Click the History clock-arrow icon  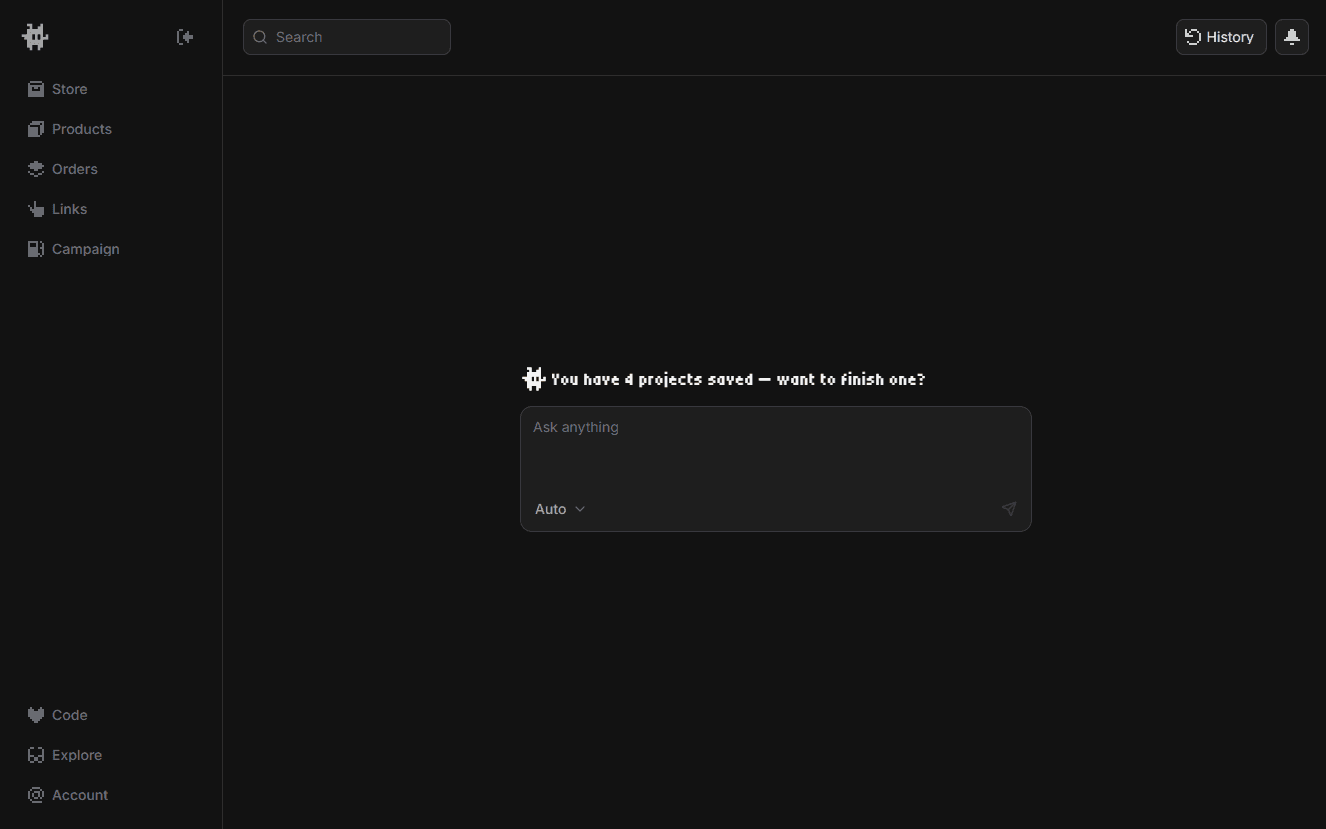[x=1193, y=37]
